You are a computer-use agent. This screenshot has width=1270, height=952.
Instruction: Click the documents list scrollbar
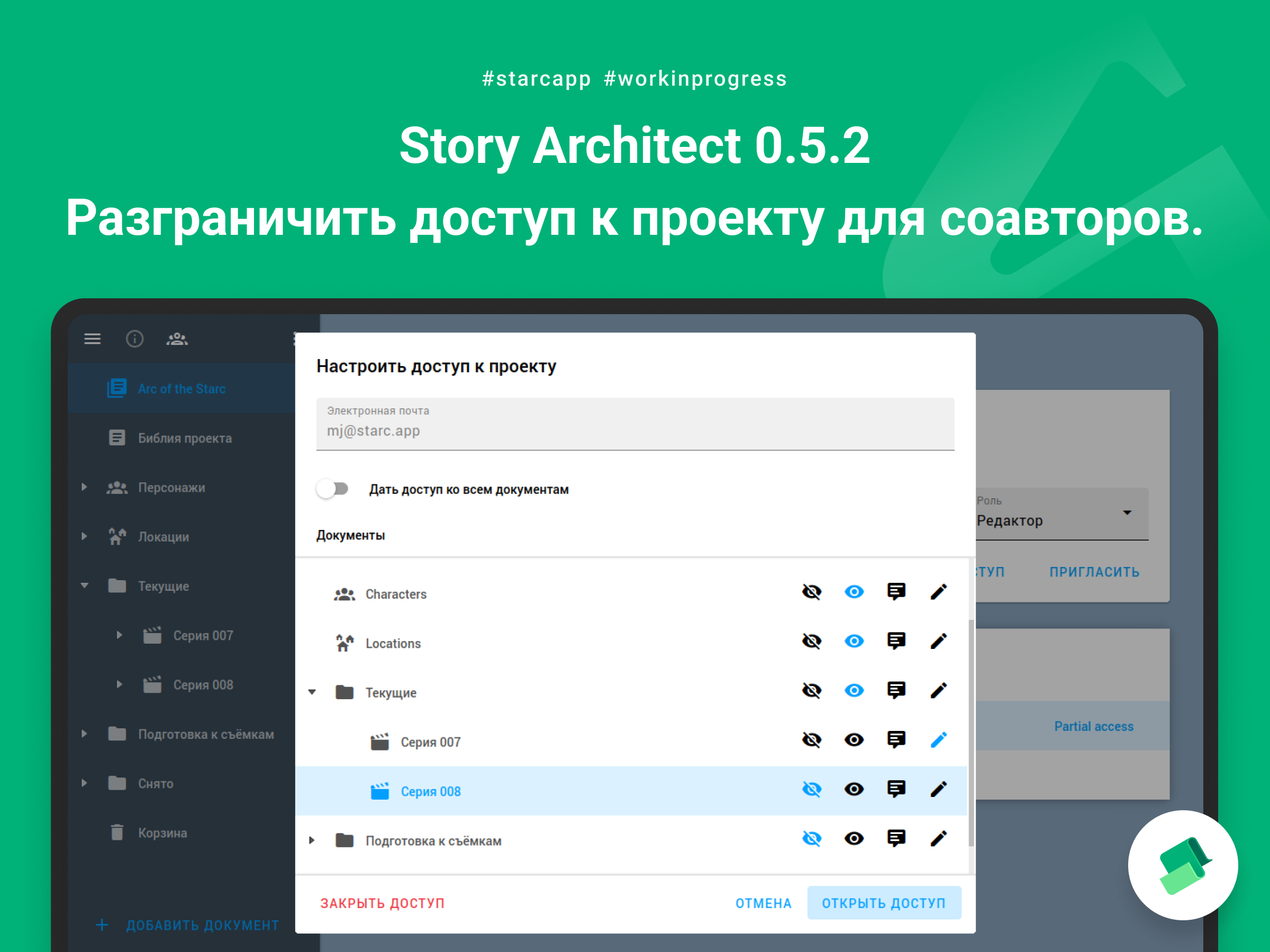[971, 733]
